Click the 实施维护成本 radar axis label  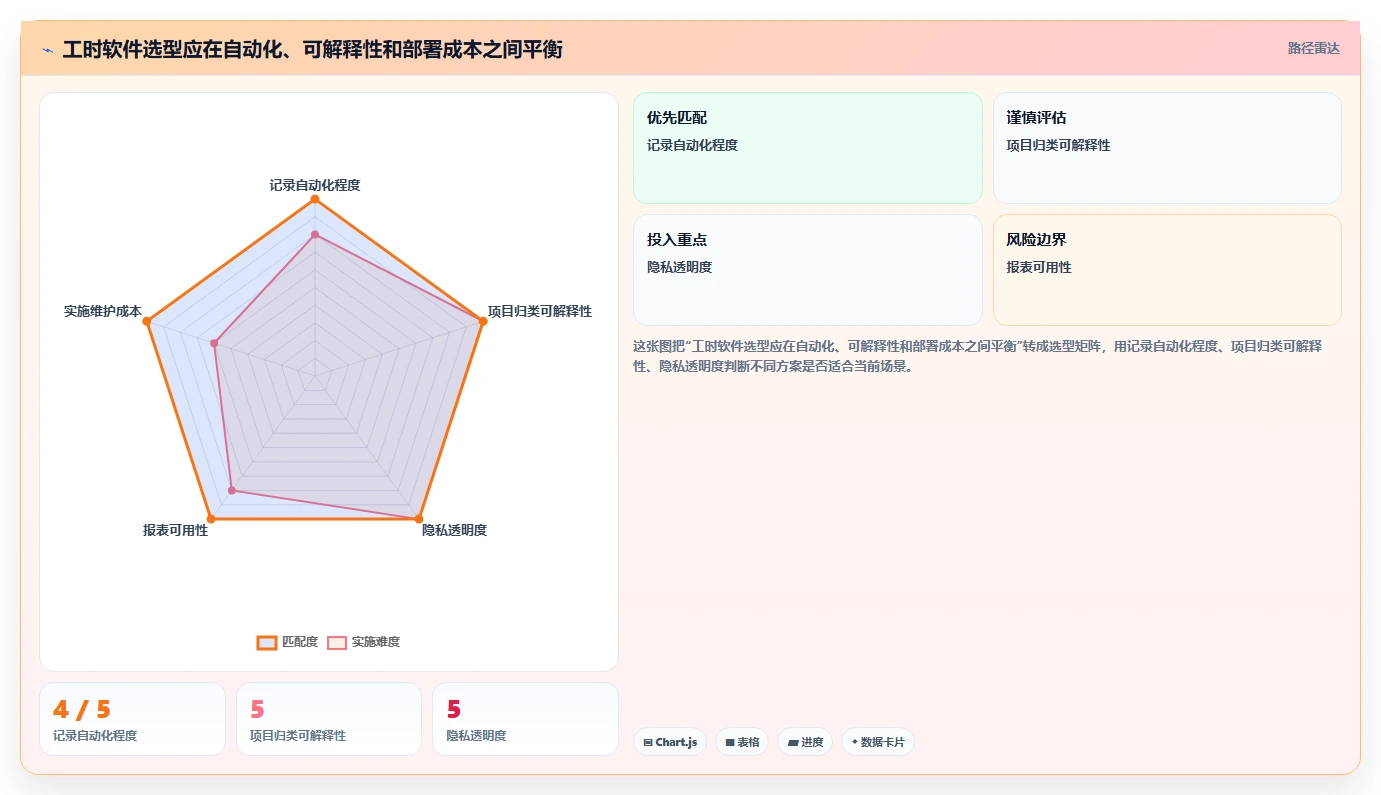tap(103, 311)
